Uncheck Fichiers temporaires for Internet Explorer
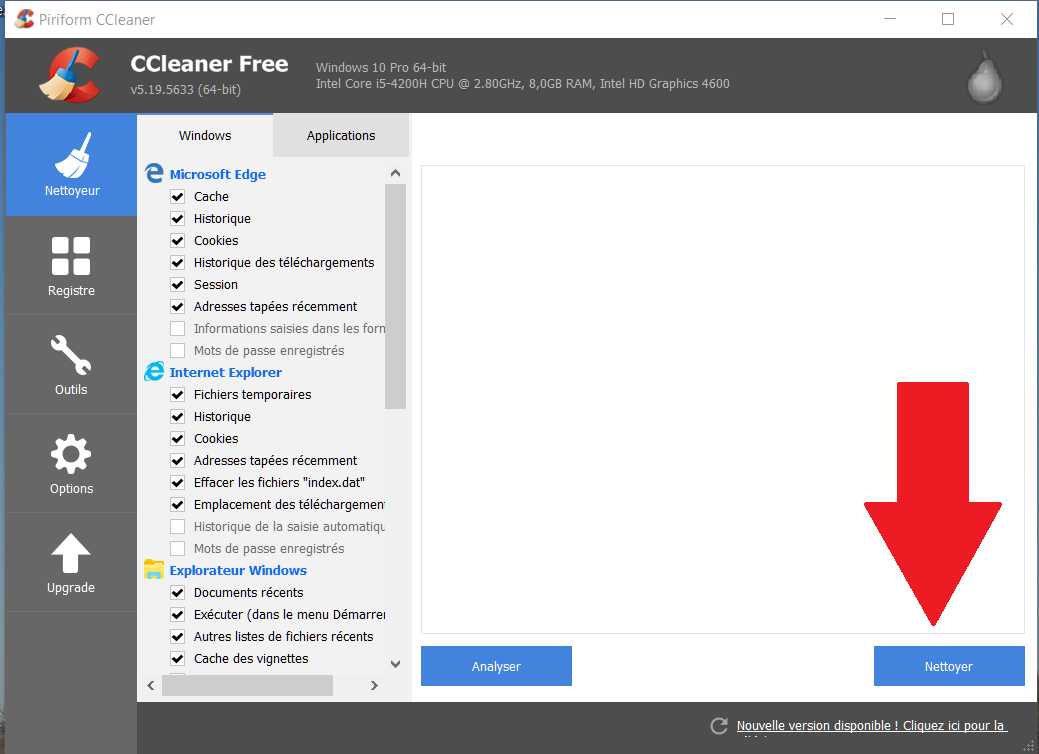1039x754 pixels. click(178, 395)
